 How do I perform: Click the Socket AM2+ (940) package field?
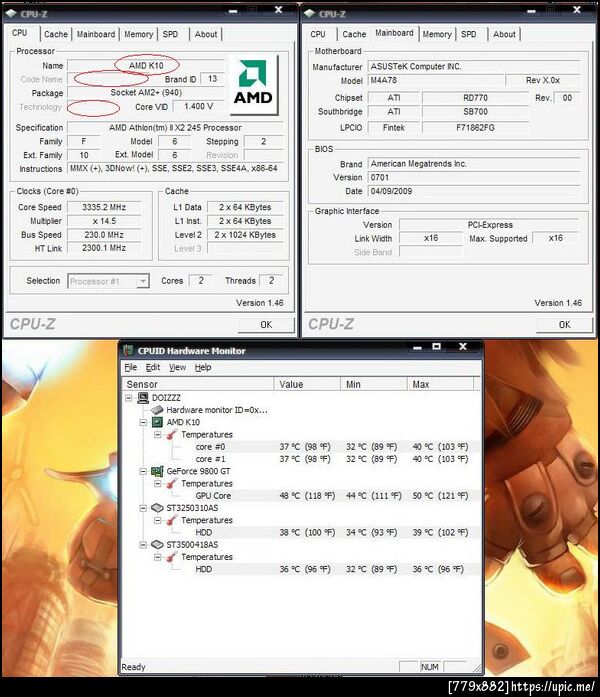point(146,92)
